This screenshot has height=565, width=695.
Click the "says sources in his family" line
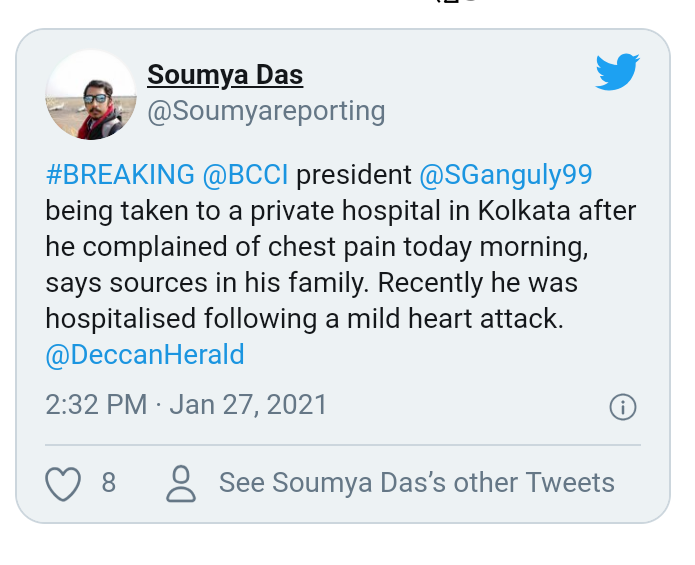tap(207, 283)
